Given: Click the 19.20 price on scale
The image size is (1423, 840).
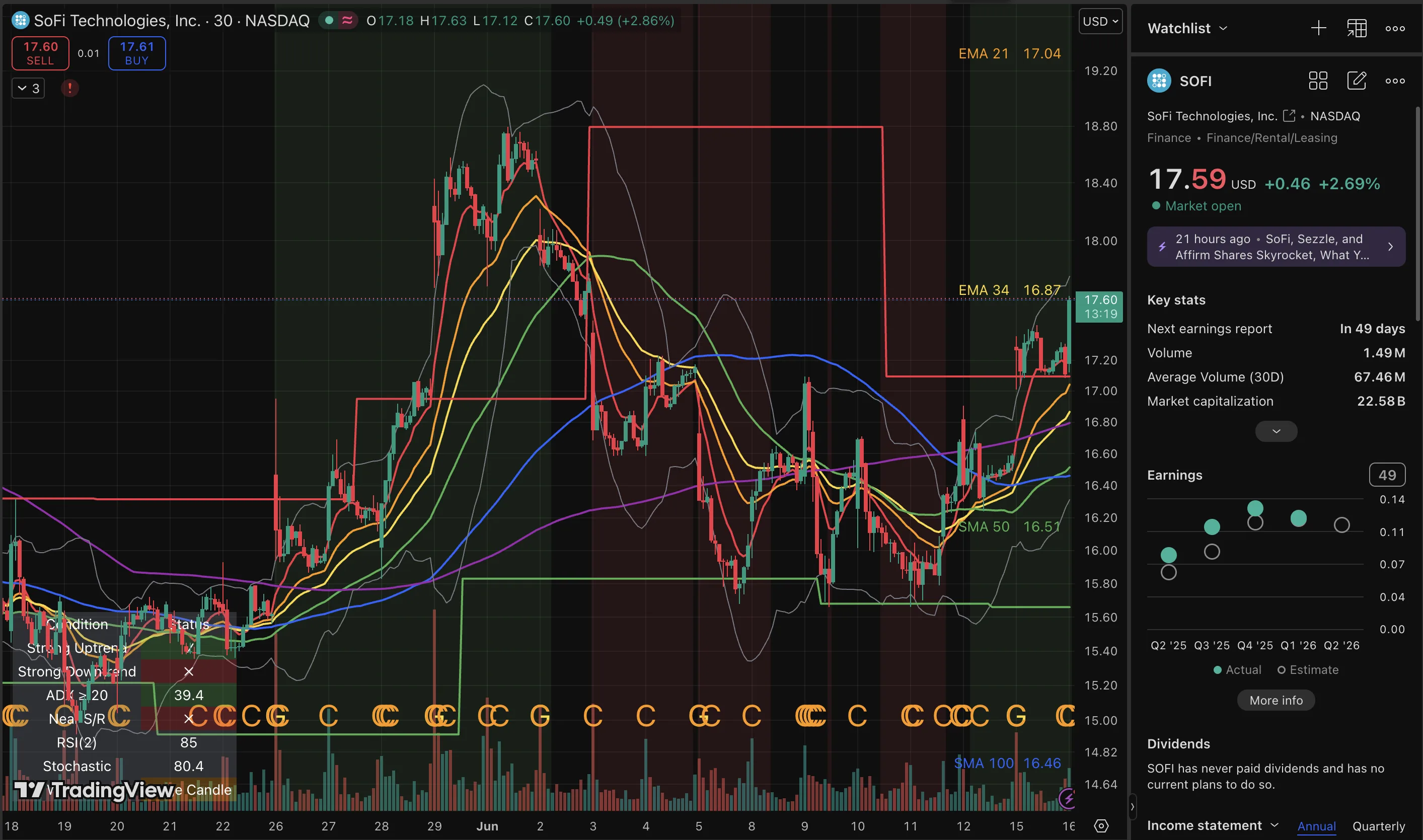Looking at the screenshot, I should (x=1100, y=71).
